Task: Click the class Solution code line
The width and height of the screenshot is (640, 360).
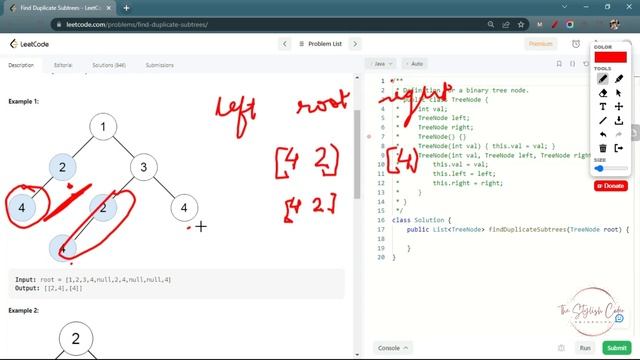Action: 421,220
